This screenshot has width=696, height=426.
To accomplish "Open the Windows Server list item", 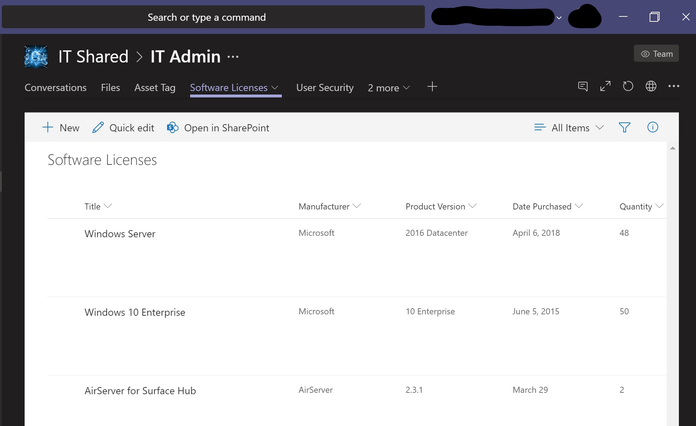I will tap(120, 234).
